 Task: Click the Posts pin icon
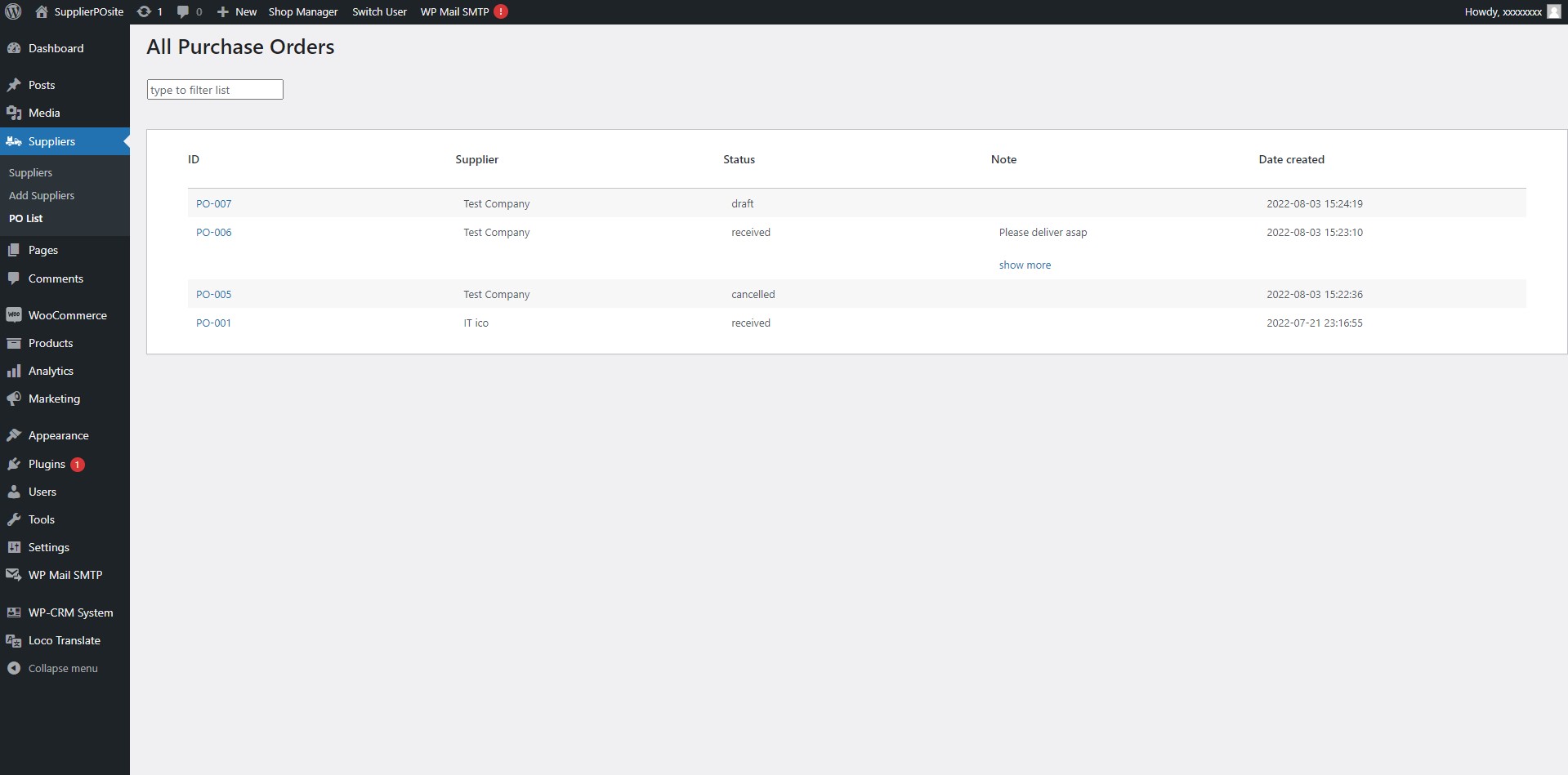[x=14, y=85]
